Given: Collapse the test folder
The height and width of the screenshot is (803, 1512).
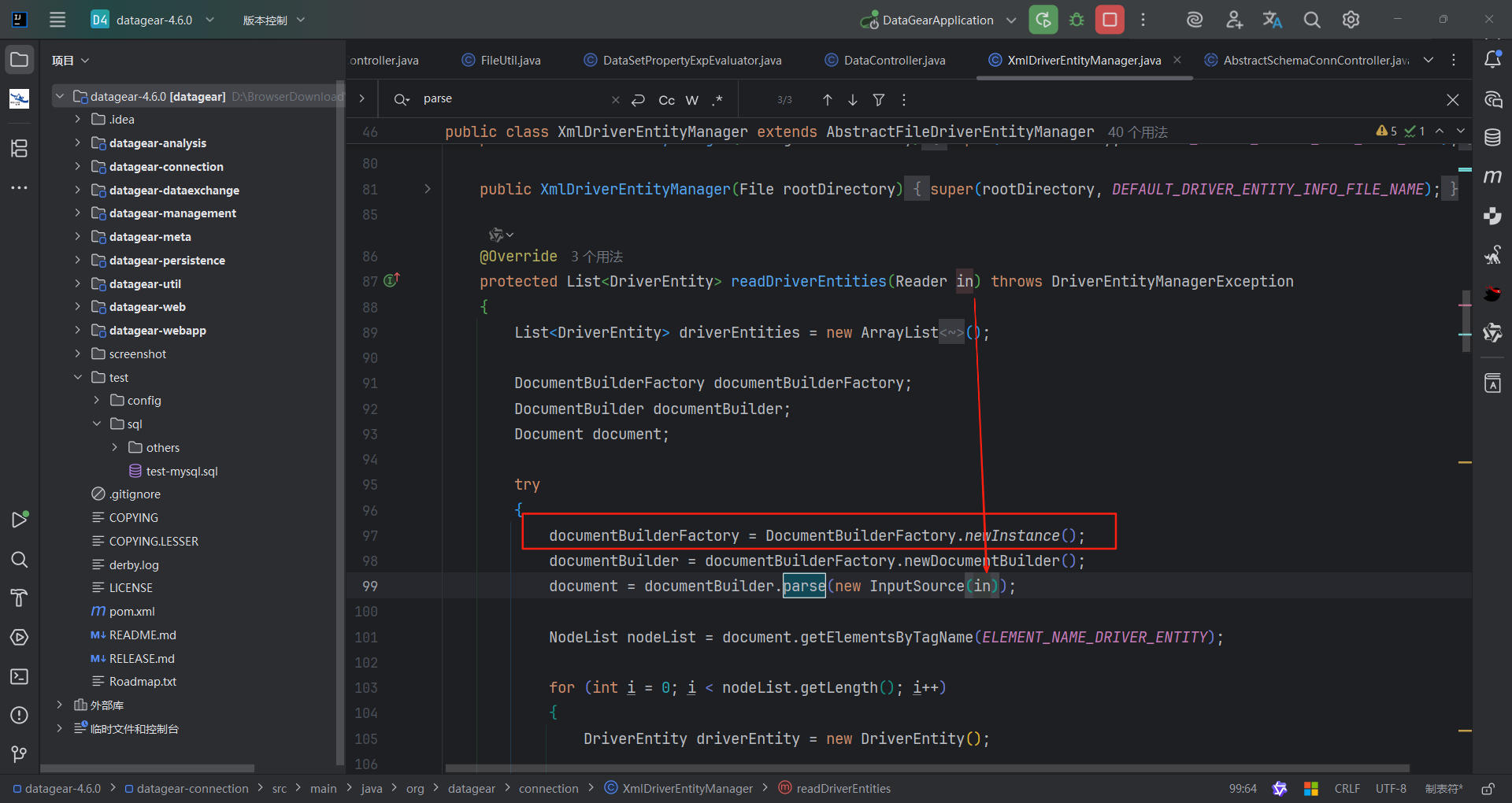Looking at the screenshot, I should tap(77, 377).
